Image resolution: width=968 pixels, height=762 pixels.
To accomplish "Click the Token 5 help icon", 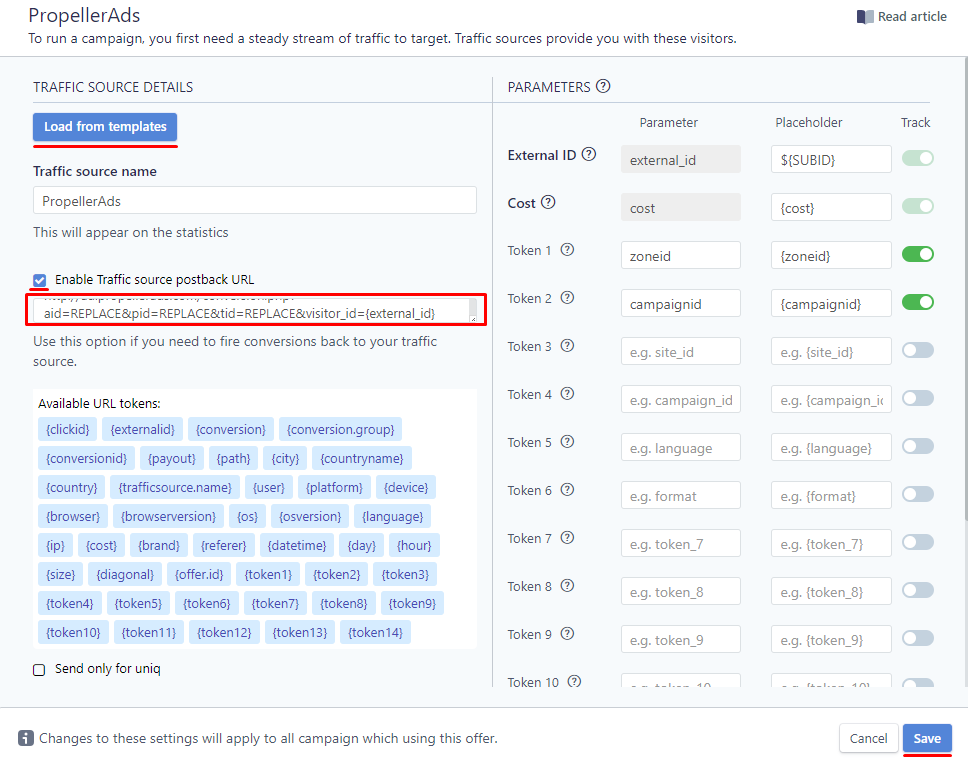I will tap(567, 442).
